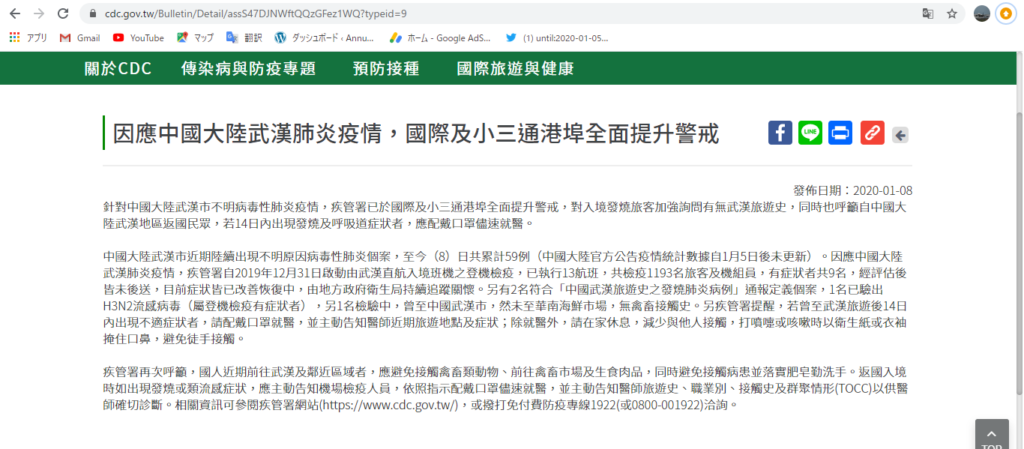The image size is (1024, 449).
Task: Click the blue print icon
Action: click(x=840, y=133)
